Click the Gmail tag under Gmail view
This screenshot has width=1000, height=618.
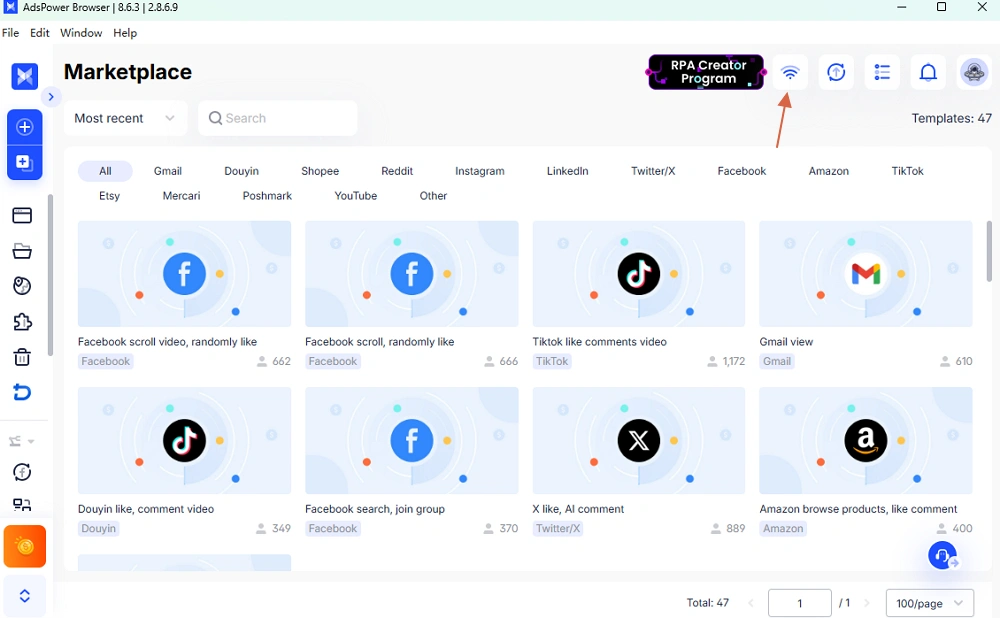click(x=777, y=361)
